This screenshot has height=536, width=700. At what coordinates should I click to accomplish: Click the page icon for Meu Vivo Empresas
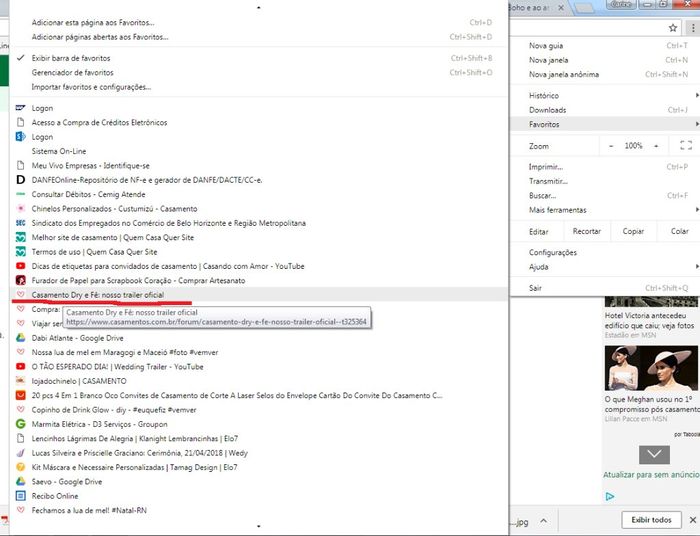pos(21,166)
